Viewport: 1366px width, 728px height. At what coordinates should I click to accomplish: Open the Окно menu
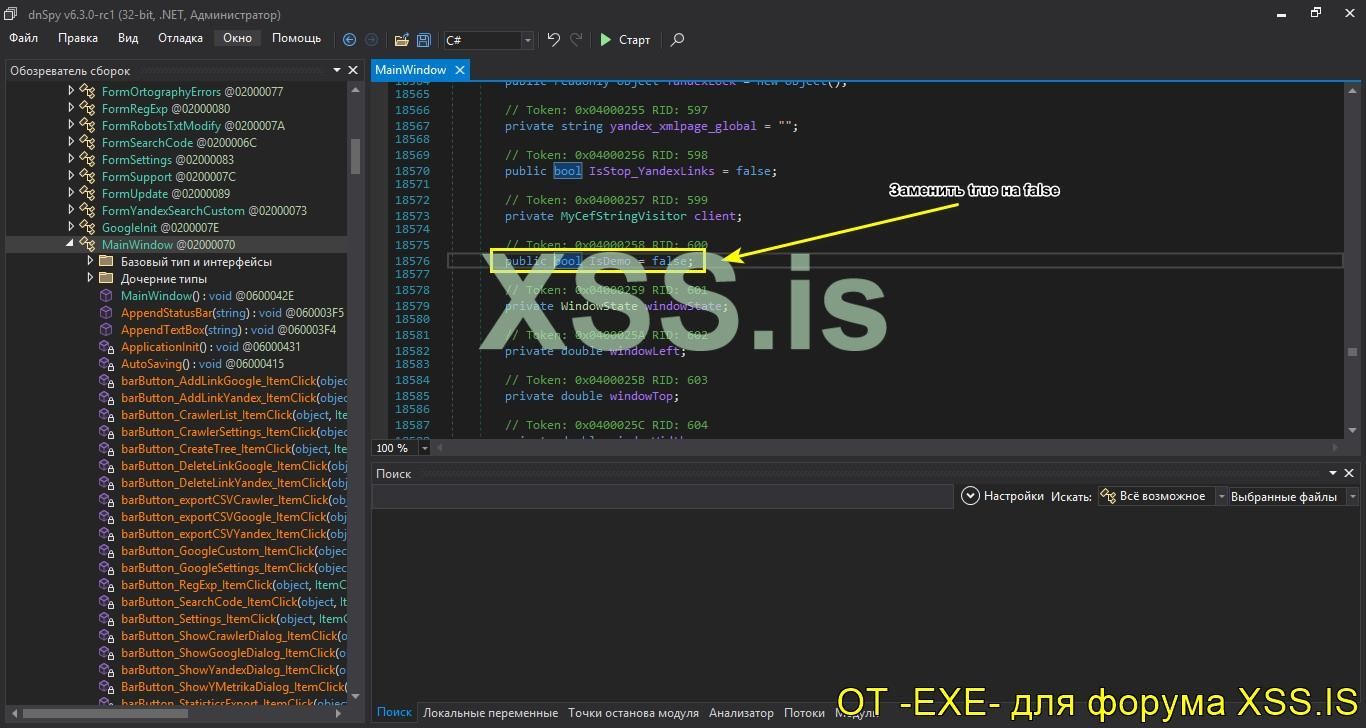tap(237, 38)
